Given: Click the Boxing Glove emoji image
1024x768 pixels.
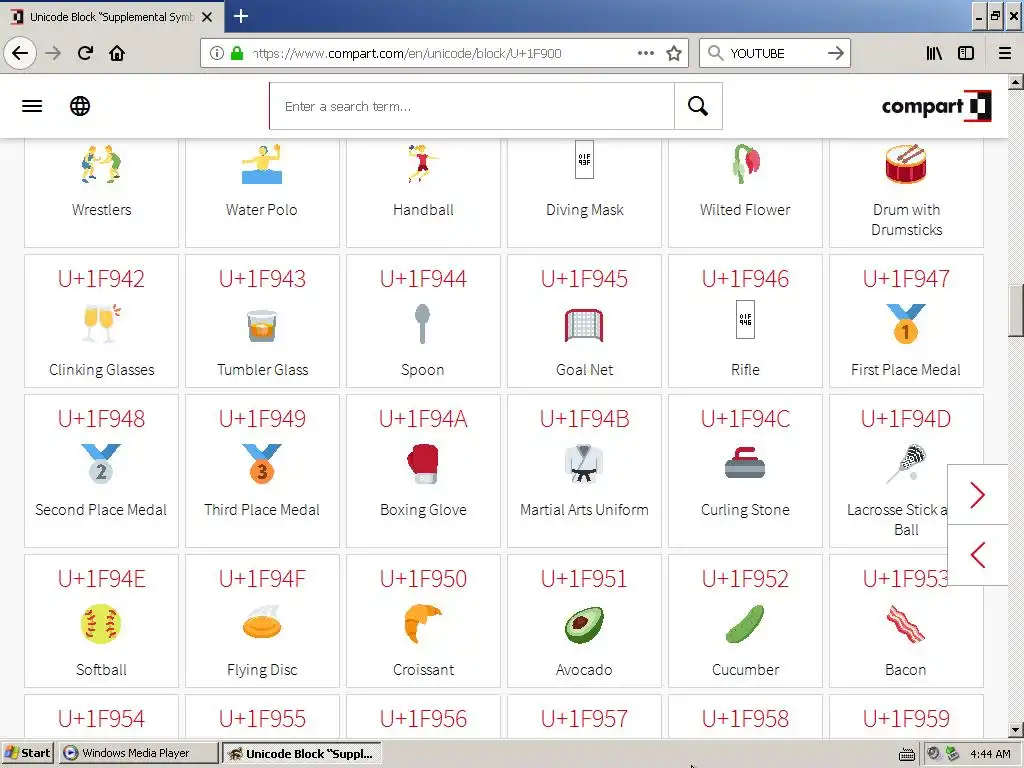Looking at the screenshot, I should coord(423,464).
